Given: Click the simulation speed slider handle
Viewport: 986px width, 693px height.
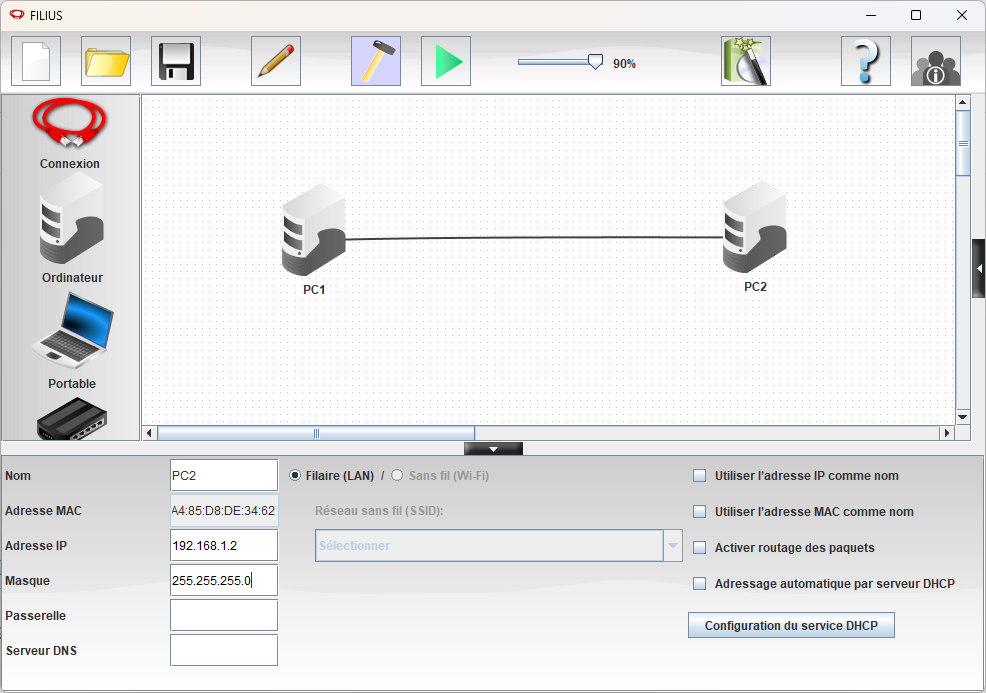Looking at the screenshot, I should point(596,62).
